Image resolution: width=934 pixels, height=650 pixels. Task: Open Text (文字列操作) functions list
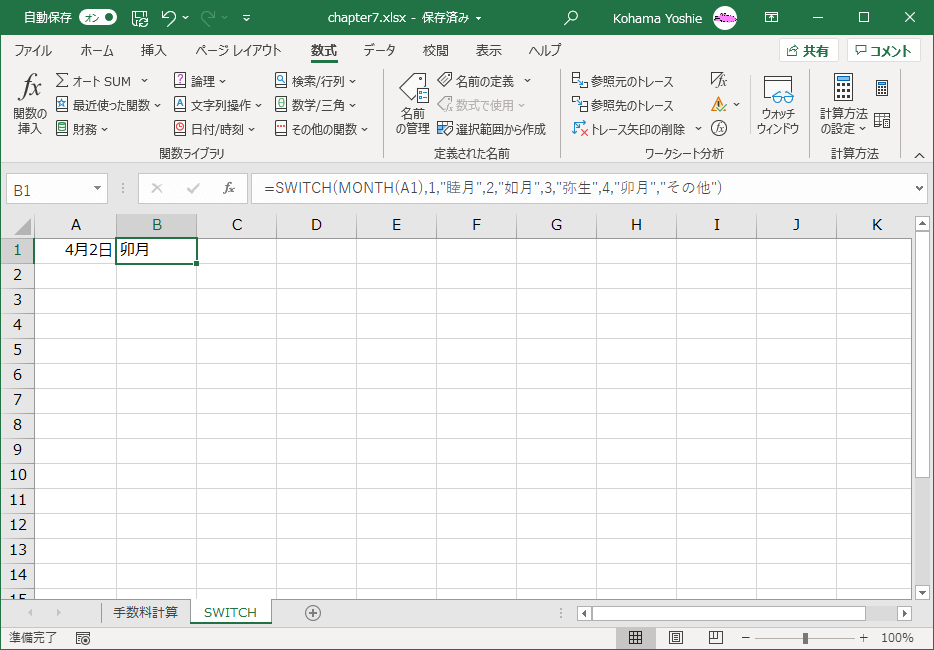(x=217, y=105)
